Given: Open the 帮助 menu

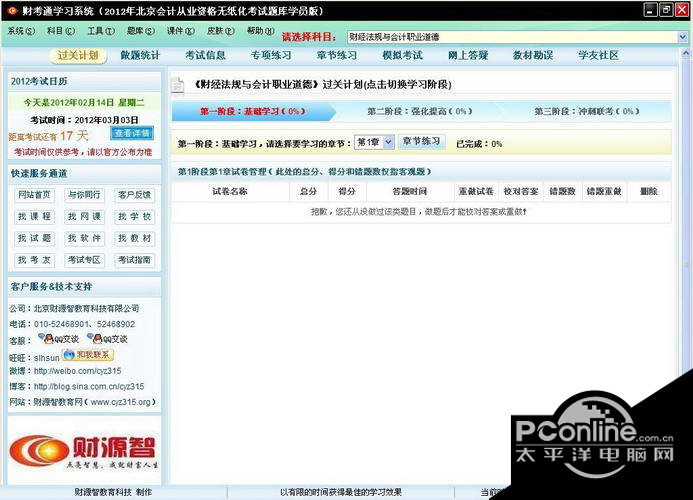Looking at the screenshot, I should click(260, 31).
